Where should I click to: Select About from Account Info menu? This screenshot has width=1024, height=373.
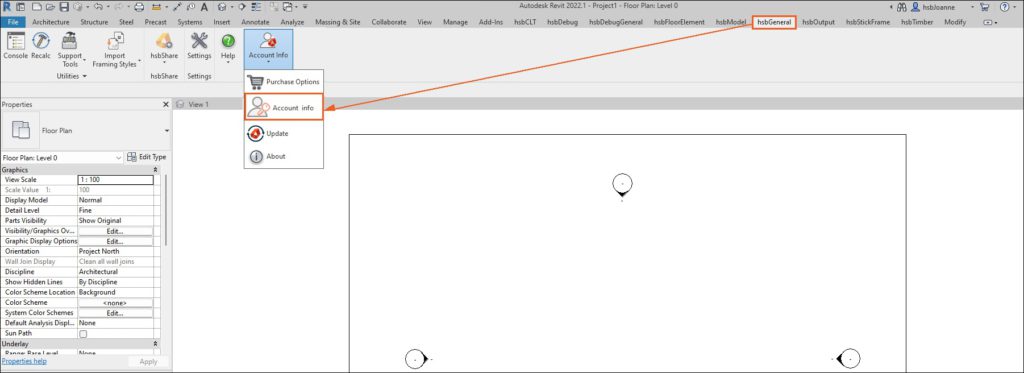tap(284, 157)
